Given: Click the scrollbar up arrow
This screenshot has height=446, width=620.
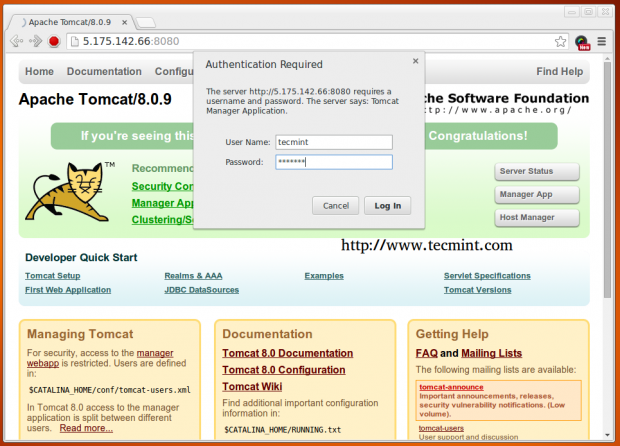Looking at the screenshot, I should click(607, 59).
